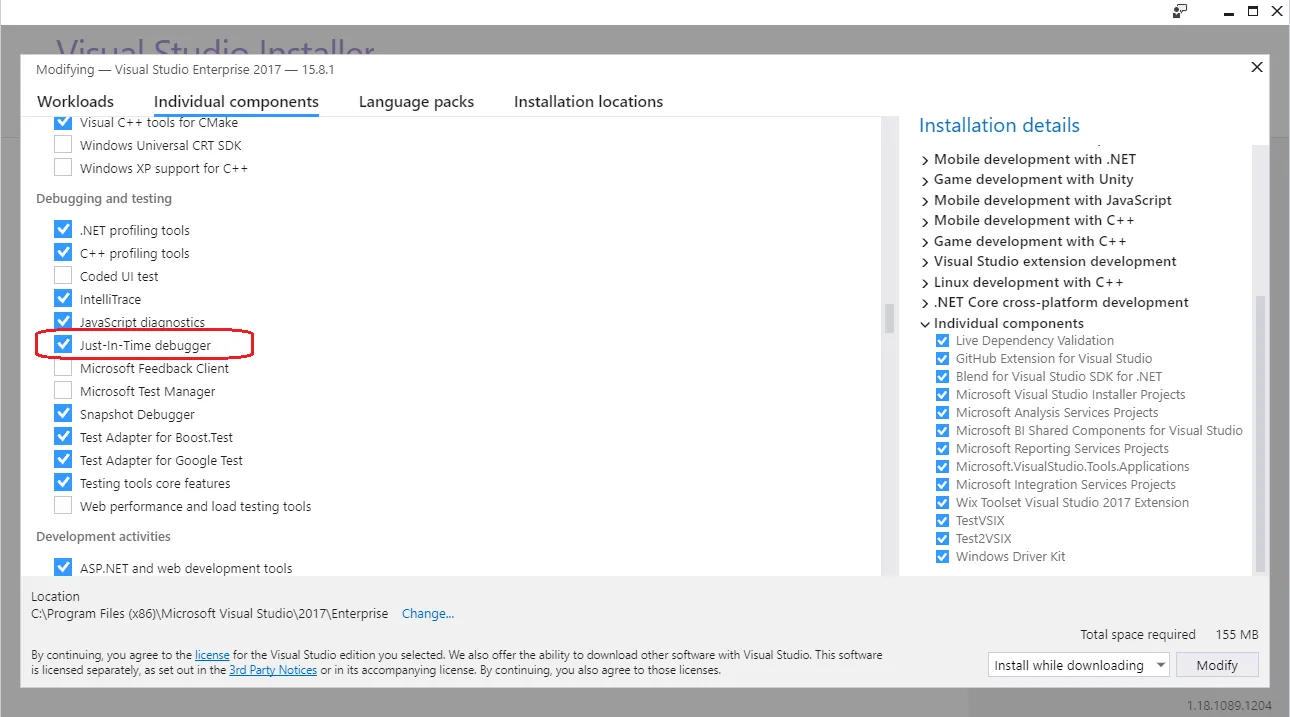Toggle Snapshot Debugger checkbox
Screen dimensions: 1290x717
pos(63,414)
